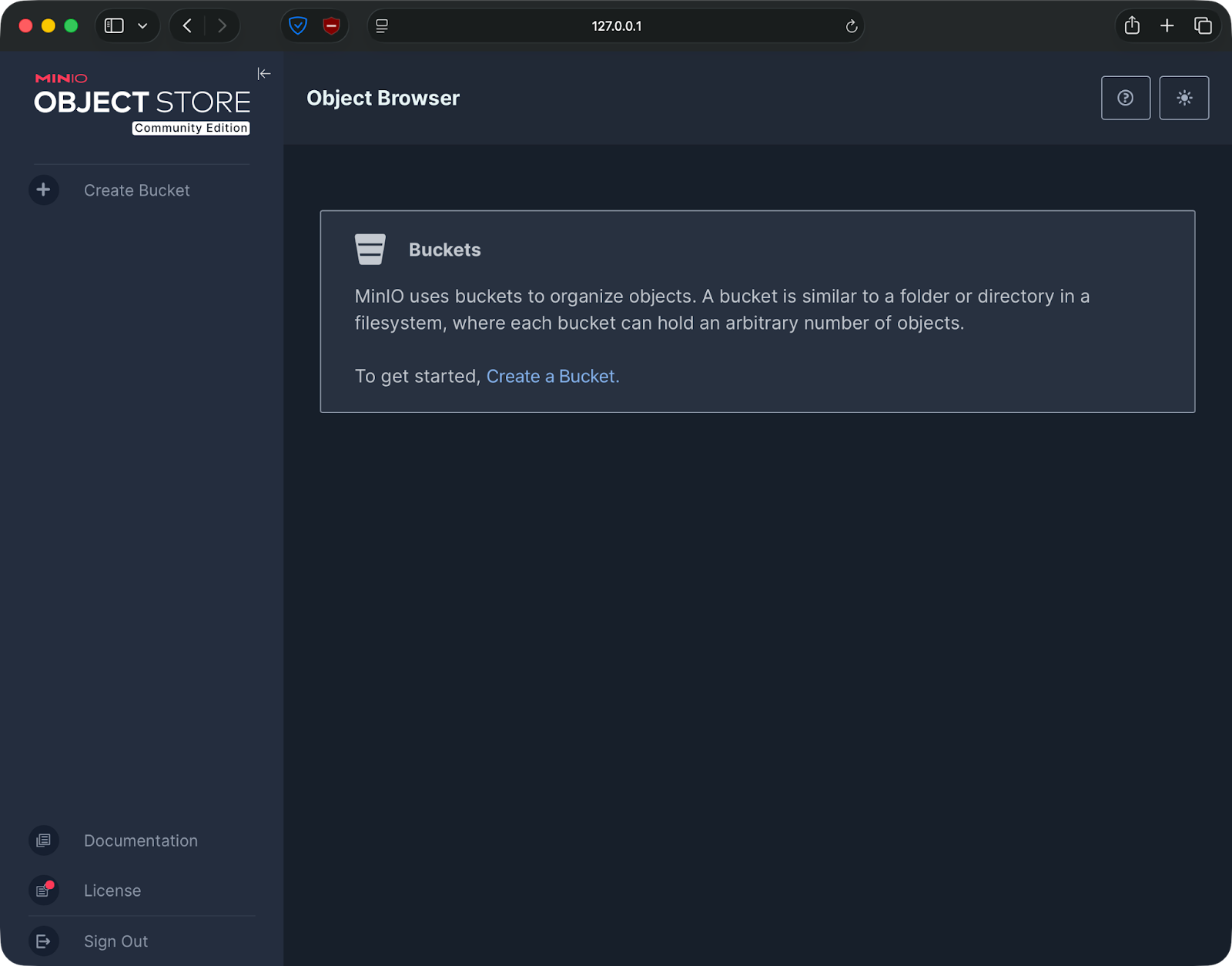
Task: Sign out using the sidebar logout icon
Action: [44, 941]
